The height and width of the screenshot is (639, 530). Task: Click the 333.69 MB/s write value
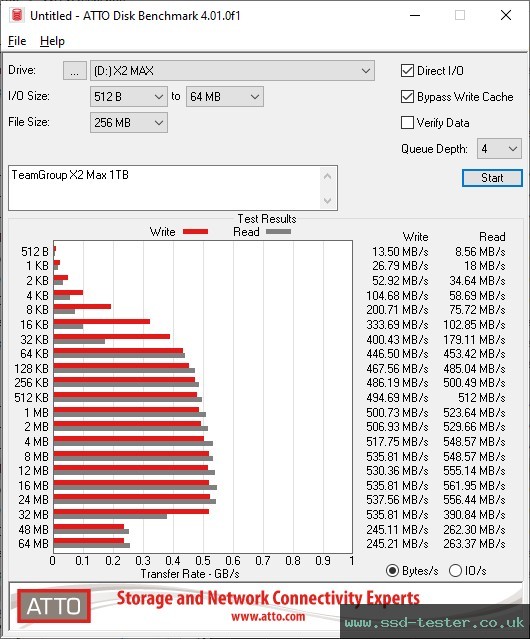point(397,325)
